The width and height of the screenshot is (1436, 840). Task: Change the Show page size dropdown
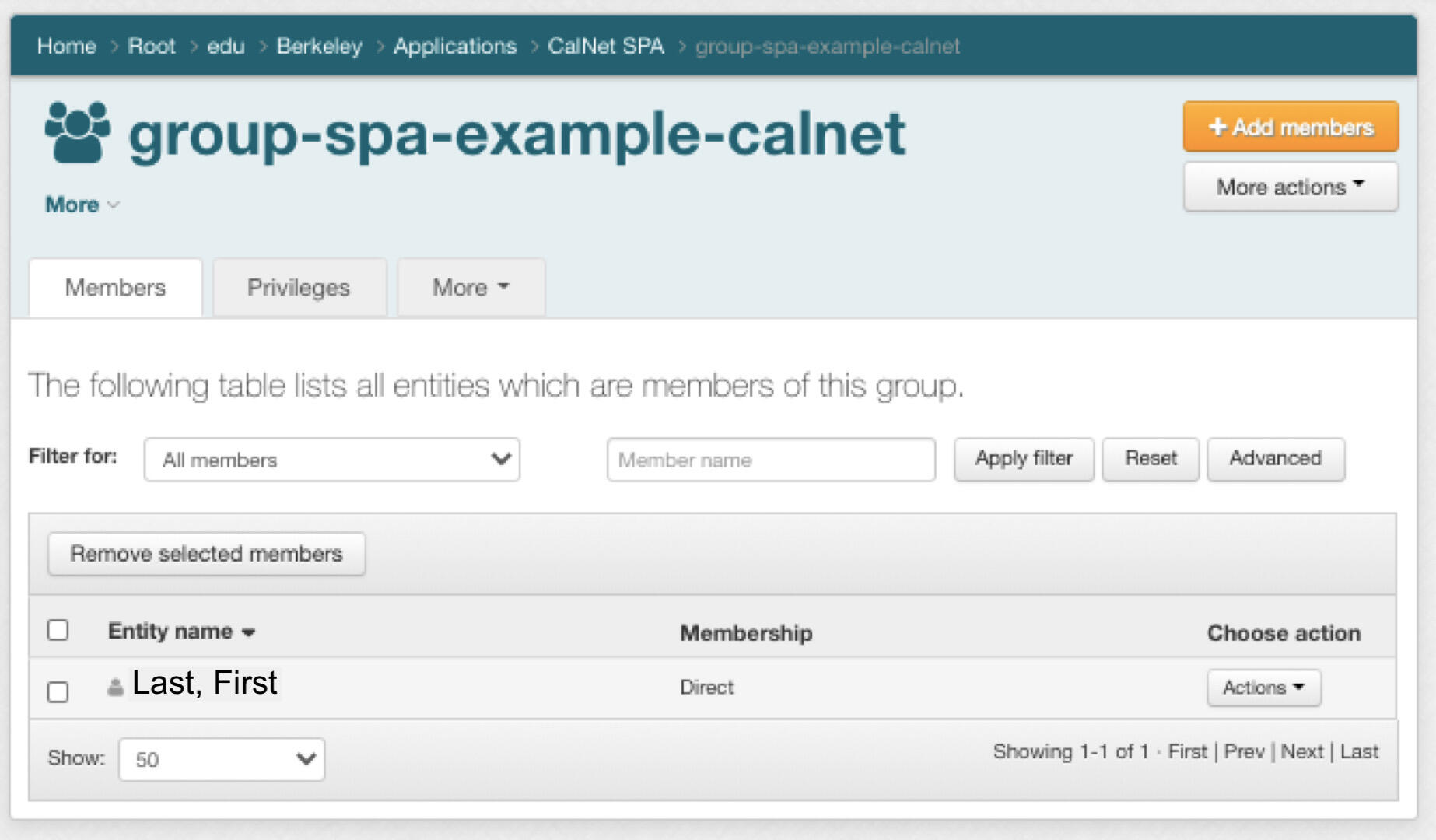(220, 758)
